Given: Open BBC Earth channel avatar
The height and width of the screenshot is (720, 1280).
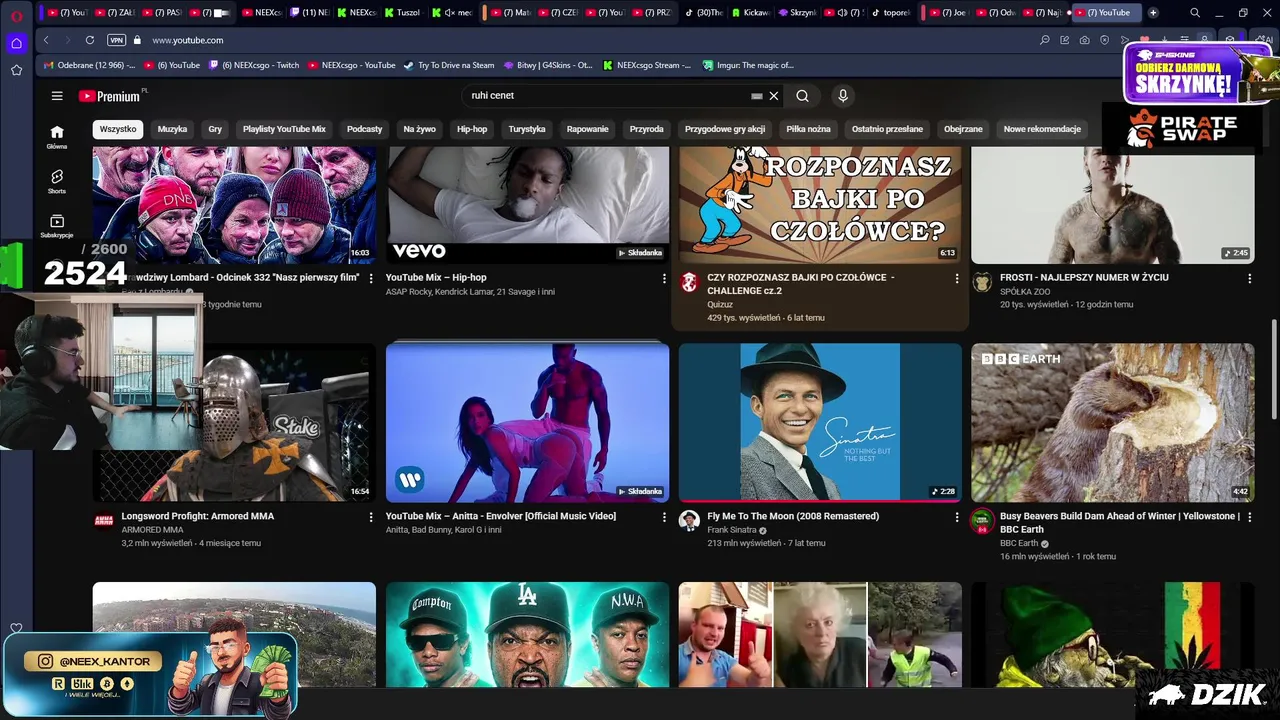Looking at the screenshot, I should point(982,520).
